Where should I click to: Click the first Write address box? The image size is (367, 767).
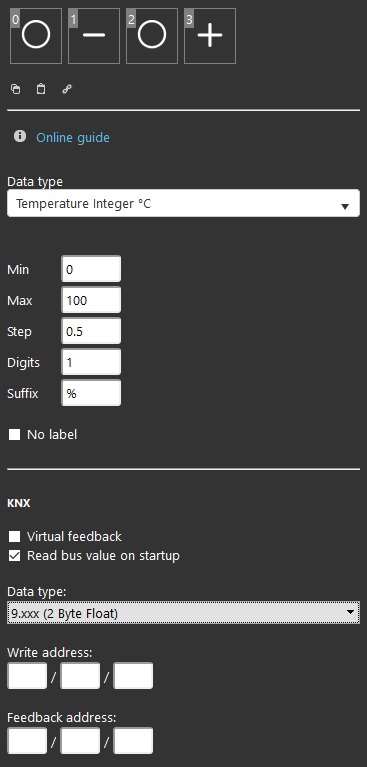[27, 676]
